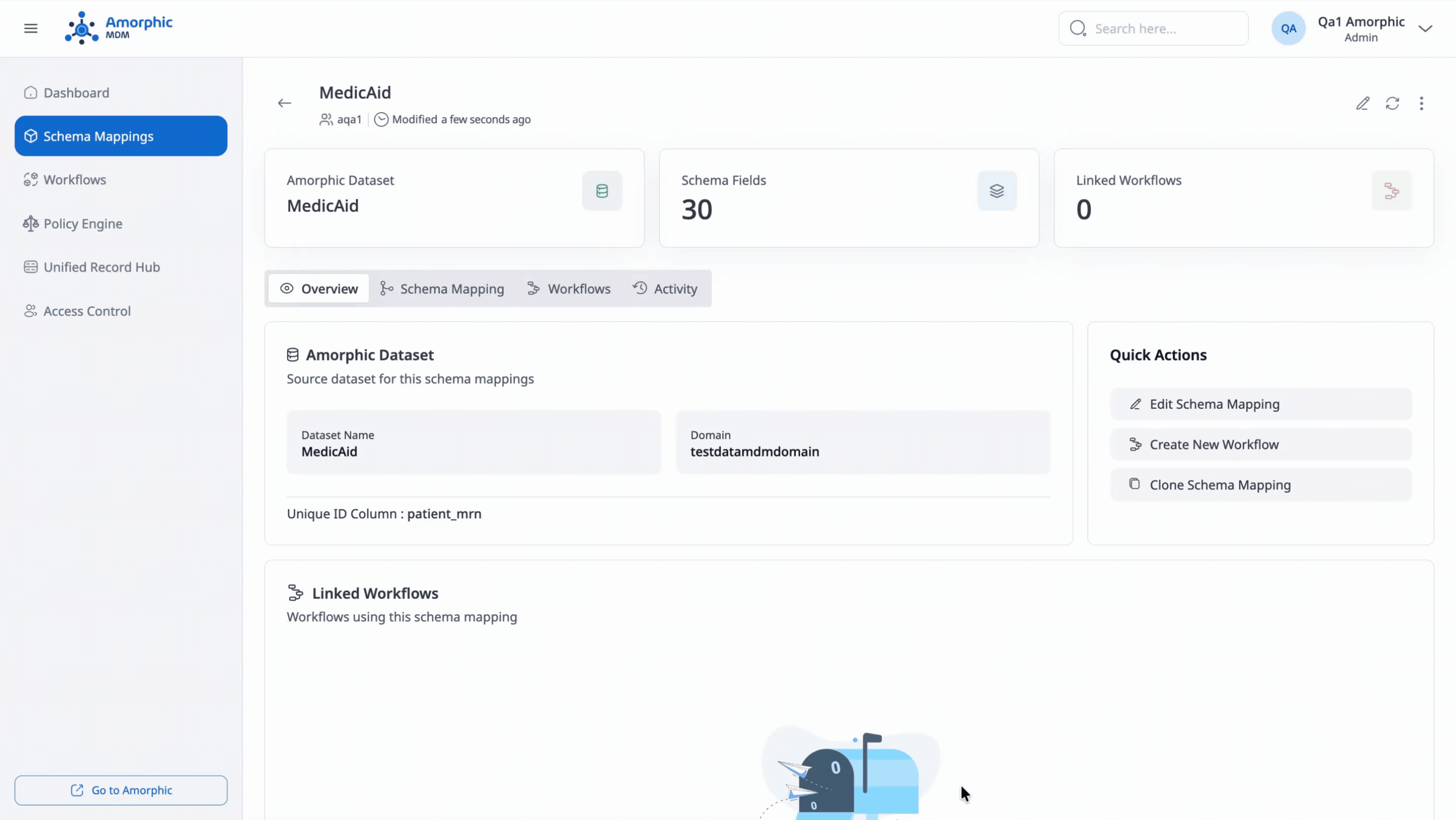
Task: Click the Unified Record Hub icon
Action: [x=30, y=267]
